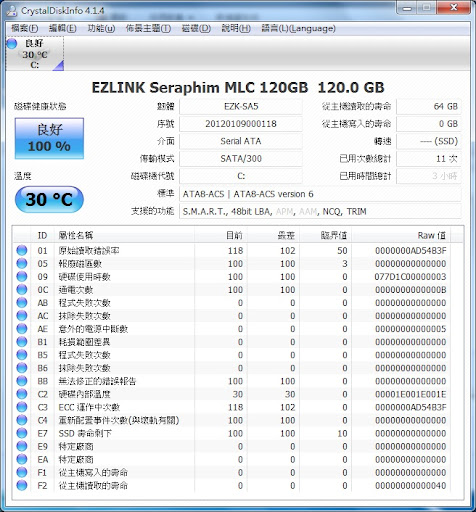Click status orb for attribute C2 硬碟內部溫度

point(22,394)
